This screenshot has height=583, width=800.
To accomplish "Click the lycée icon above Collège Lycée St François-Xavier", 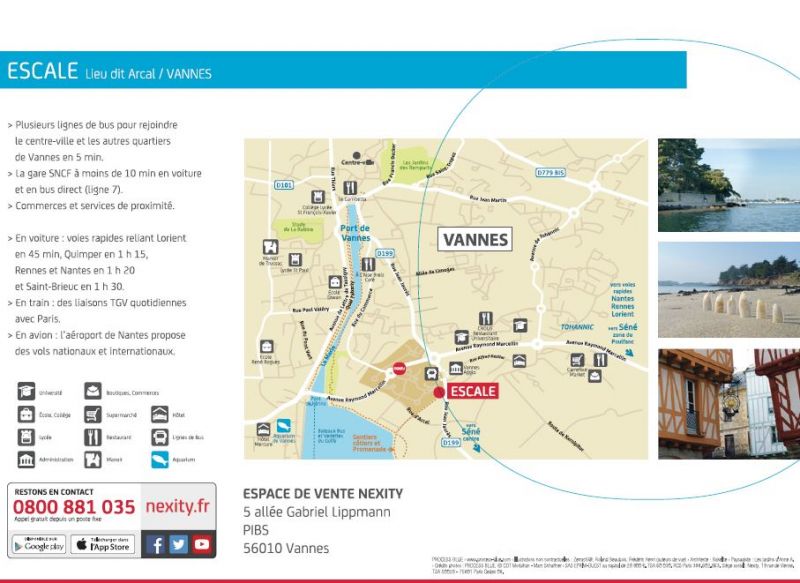I will point(318,197).
